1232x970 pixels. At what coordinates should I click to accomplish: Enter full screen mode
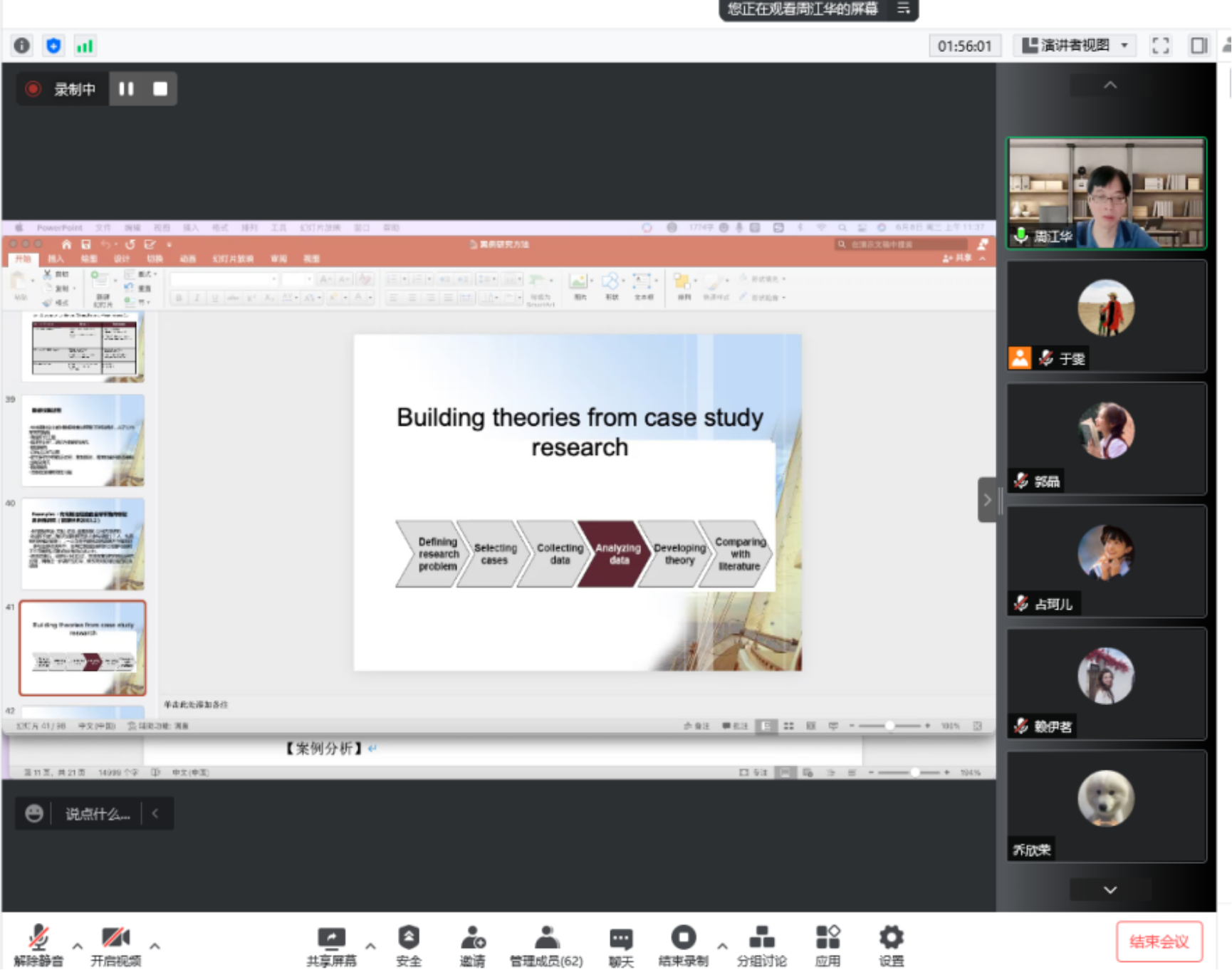(1160, 46)
